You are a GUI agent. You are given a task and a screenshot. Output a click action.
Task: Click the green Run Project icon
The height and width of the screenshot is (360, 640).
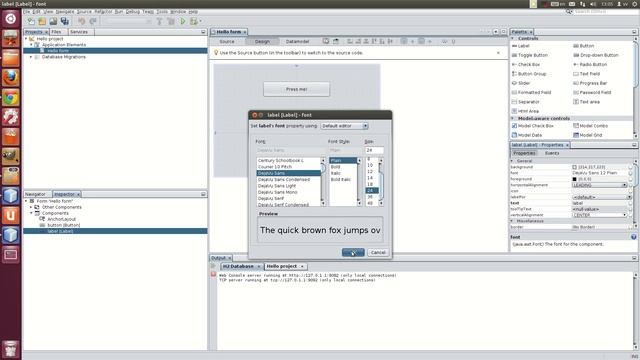point(183,21)
